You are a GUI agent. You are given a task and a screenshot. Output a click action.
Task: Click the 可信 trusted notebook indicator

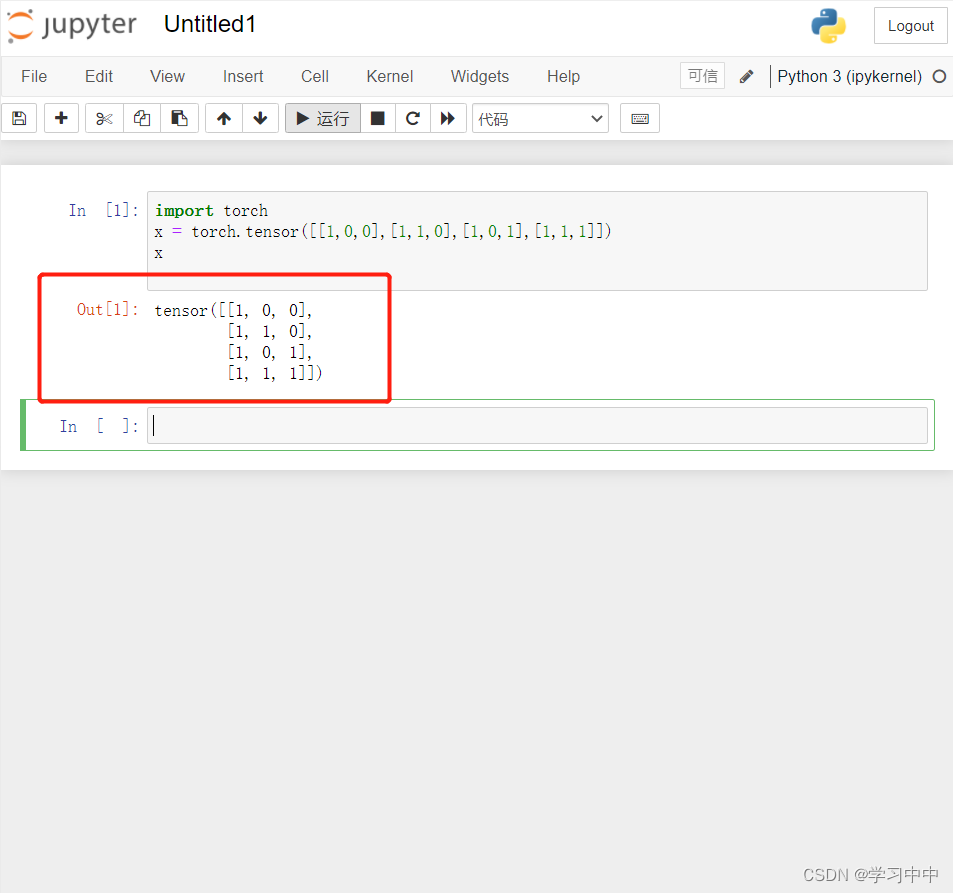tap(702, 75)
